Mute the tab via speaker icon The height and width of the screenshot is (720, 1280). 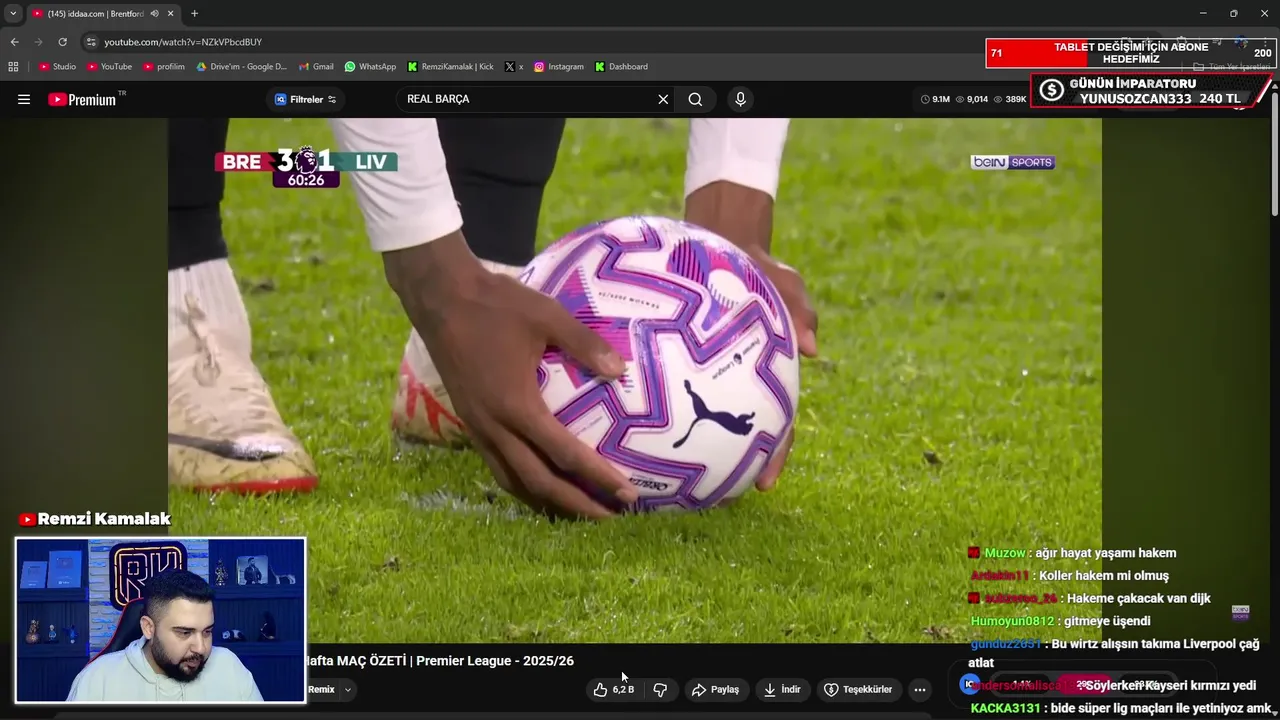155,13
